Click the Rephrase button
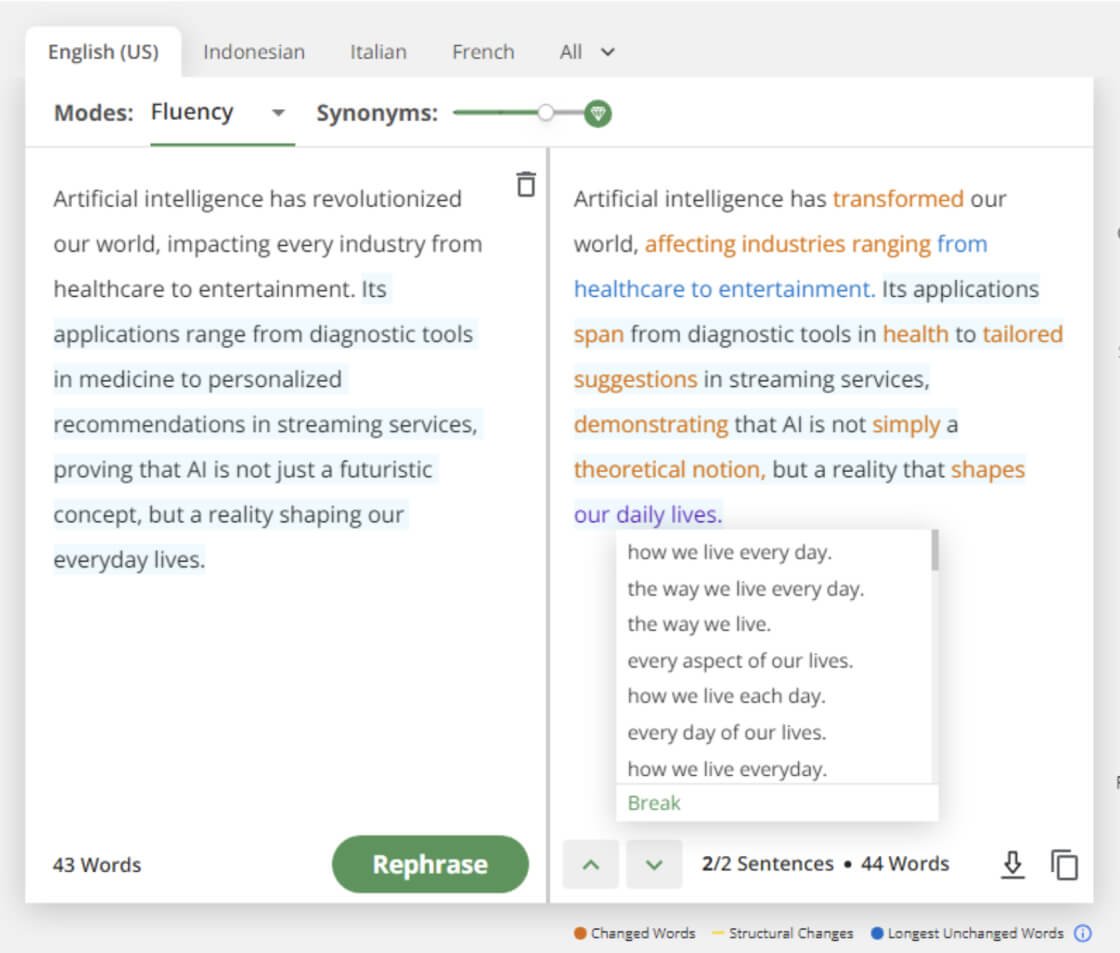1120x953 pixels. coord(430,864)
